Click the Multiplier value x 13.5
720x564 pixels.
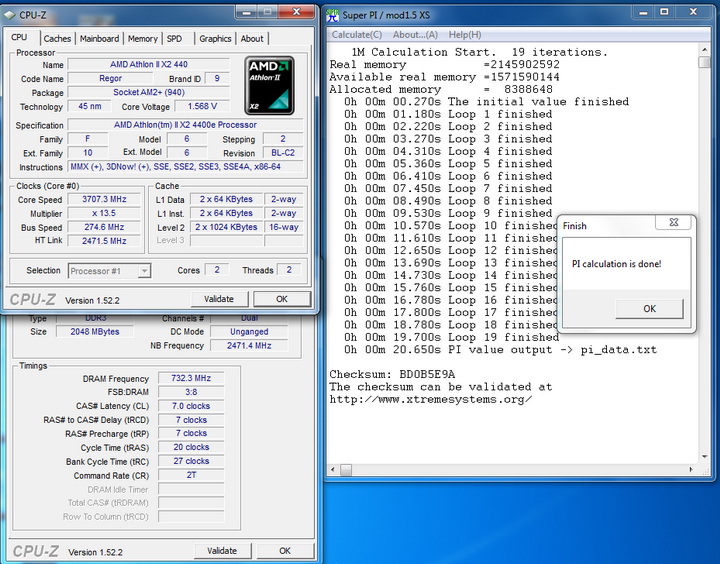[104, 213]
